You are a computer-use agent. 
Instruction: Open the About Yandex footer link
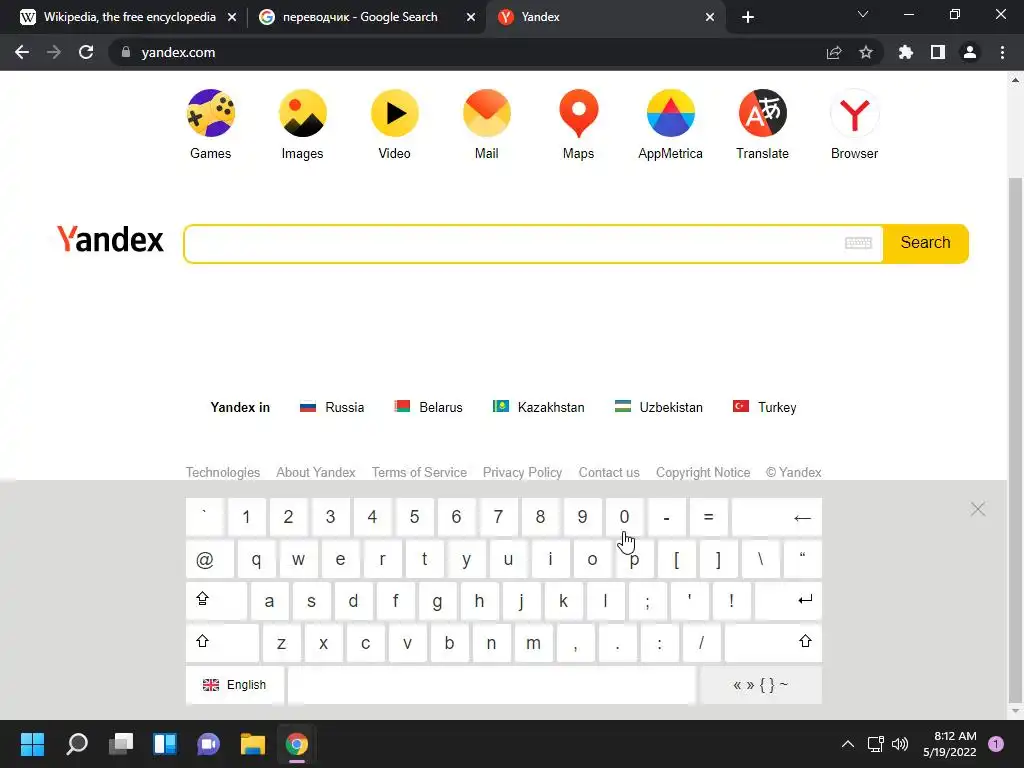(315, 472)
